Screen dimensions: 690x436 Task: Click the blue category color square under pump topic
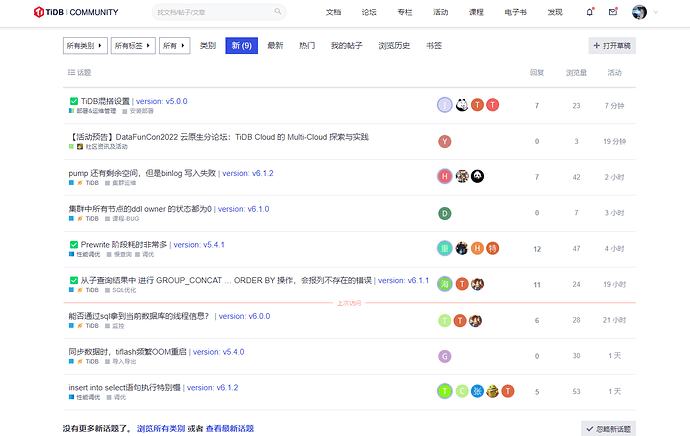pos(71,183)
